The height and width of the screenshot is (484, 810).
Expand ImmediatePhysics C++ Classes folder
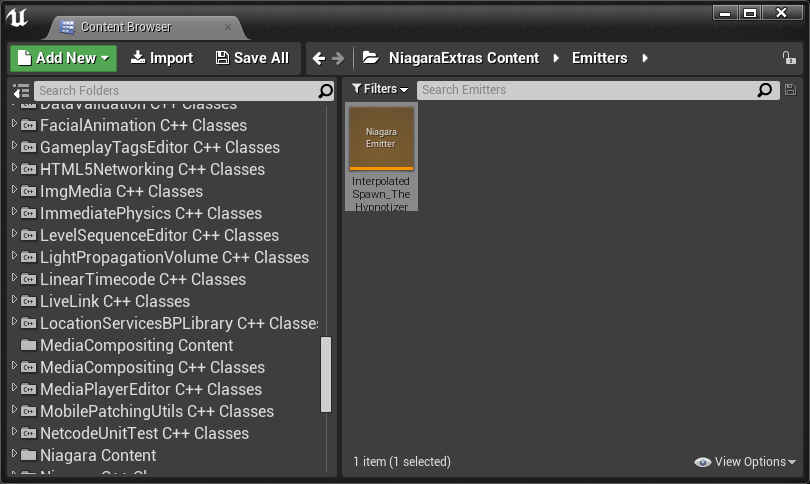tap(14, 211)
